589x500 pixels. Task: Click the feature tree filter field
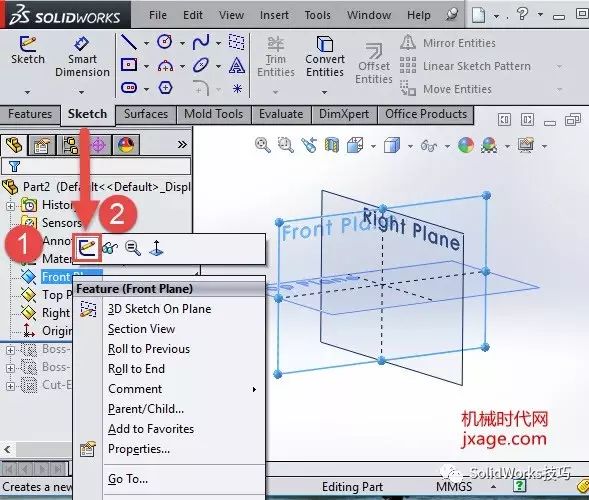(96, 166)
